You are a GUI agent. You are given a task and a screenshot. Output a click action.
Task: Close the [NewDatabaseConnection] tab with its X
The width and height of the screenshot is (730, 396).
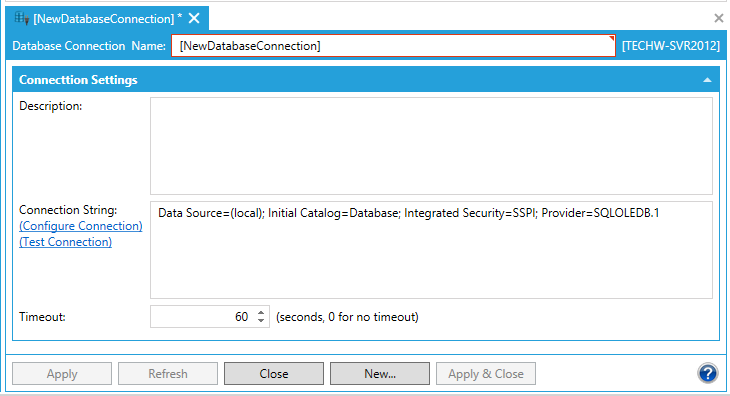click(194, 18)
